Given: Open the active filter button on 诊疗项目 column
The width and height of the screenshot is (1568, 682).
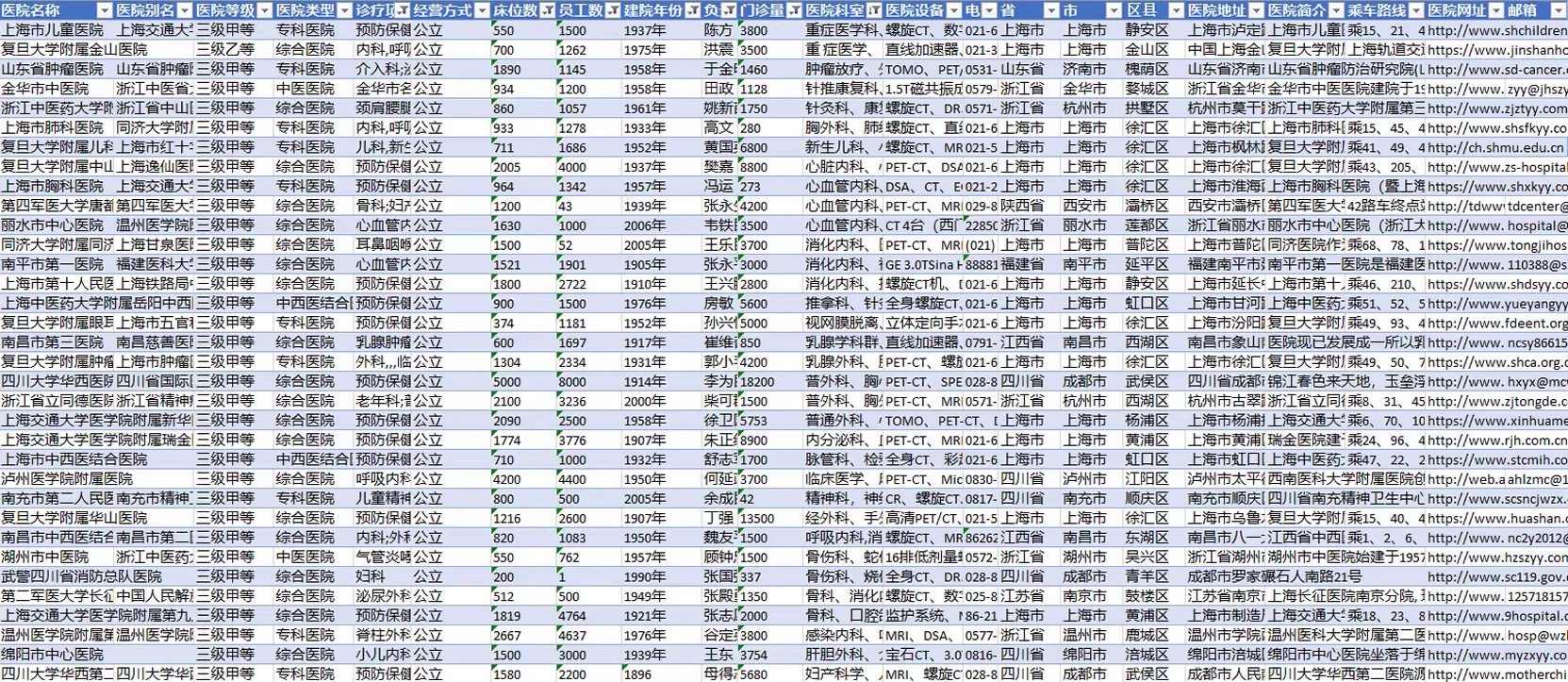Looking at the screenshot, I should [403, 10].
